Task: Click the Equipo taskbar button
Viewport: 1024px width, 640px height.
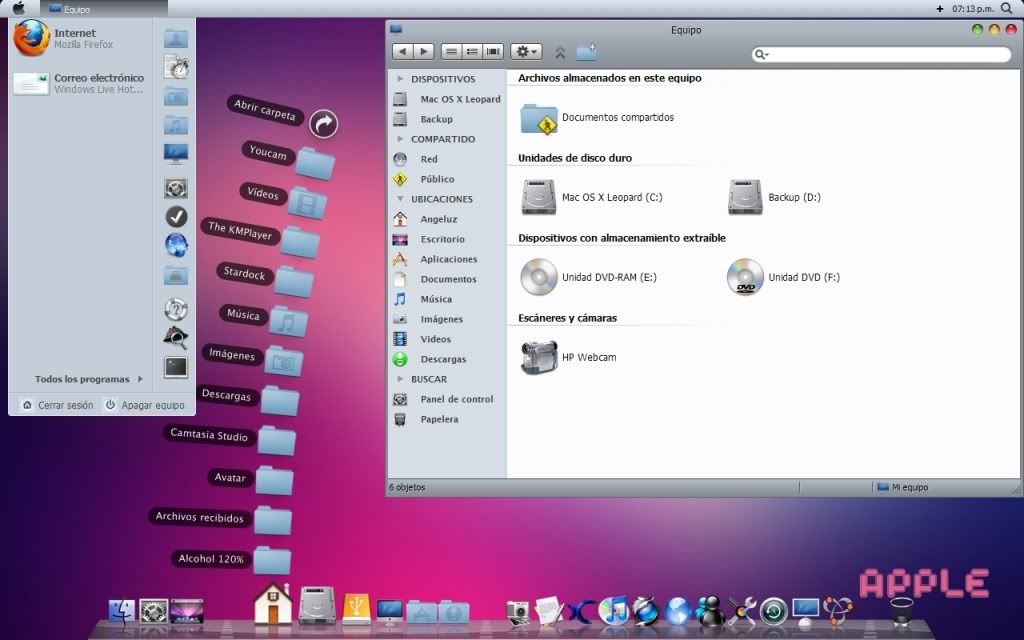Action: (103, 9)
